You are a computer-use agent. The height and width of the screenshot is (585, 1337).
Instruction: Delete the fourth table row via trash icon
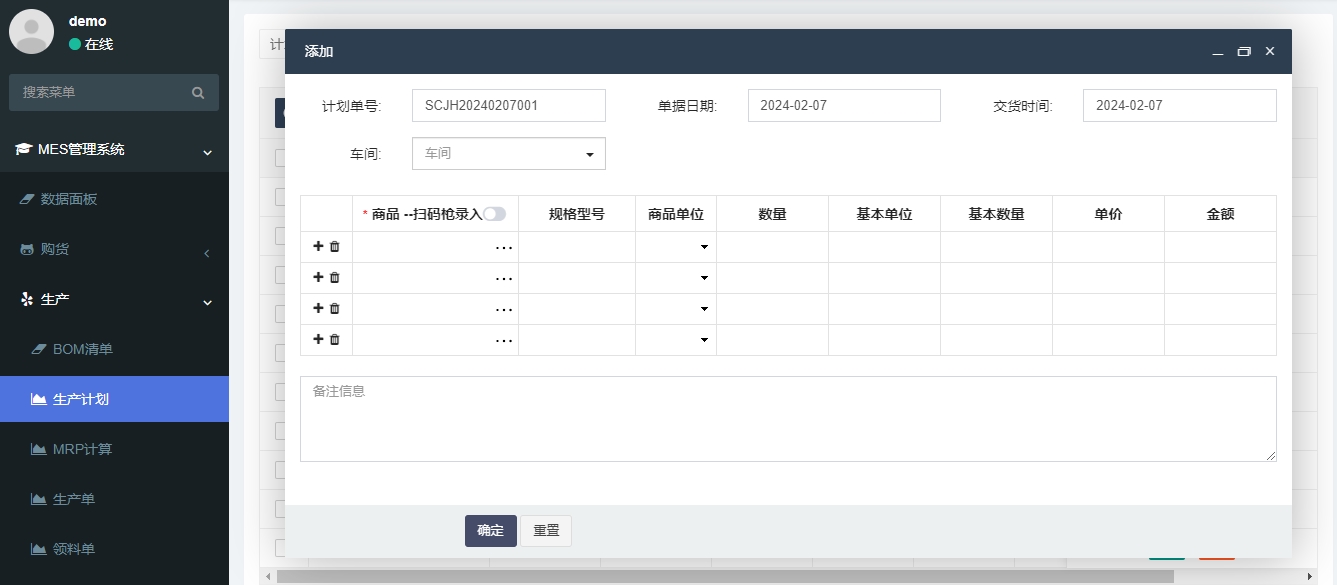335,339
